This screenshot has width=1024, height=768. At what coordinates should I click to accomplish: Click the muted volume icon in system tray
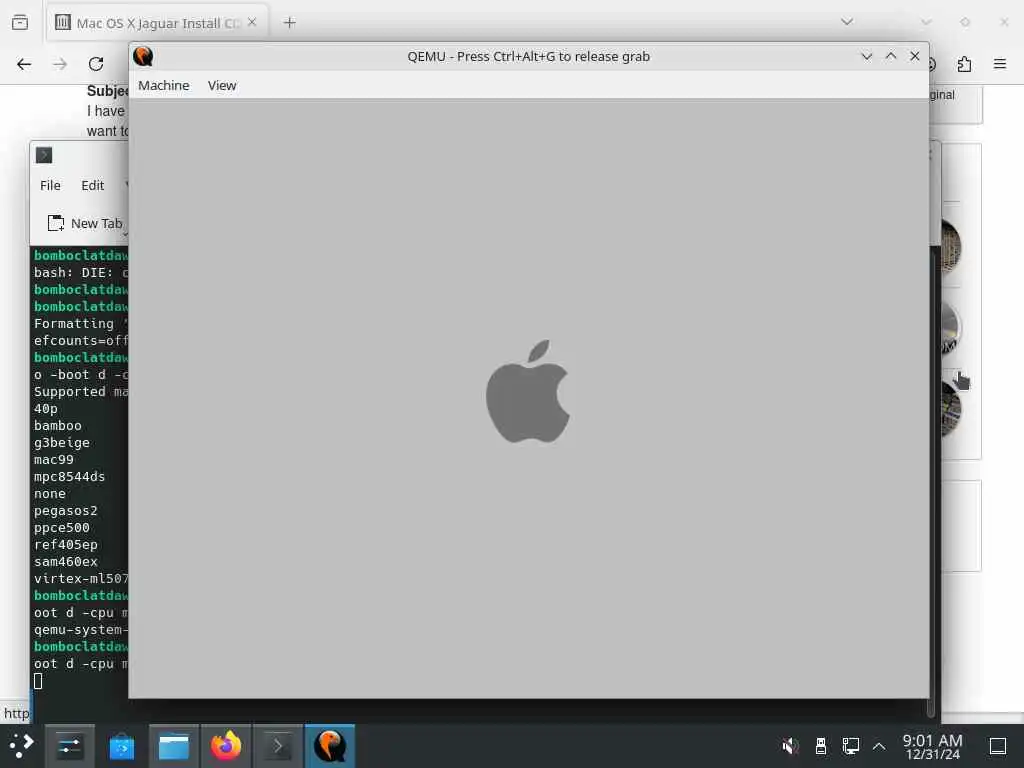(x=790, y=746)
